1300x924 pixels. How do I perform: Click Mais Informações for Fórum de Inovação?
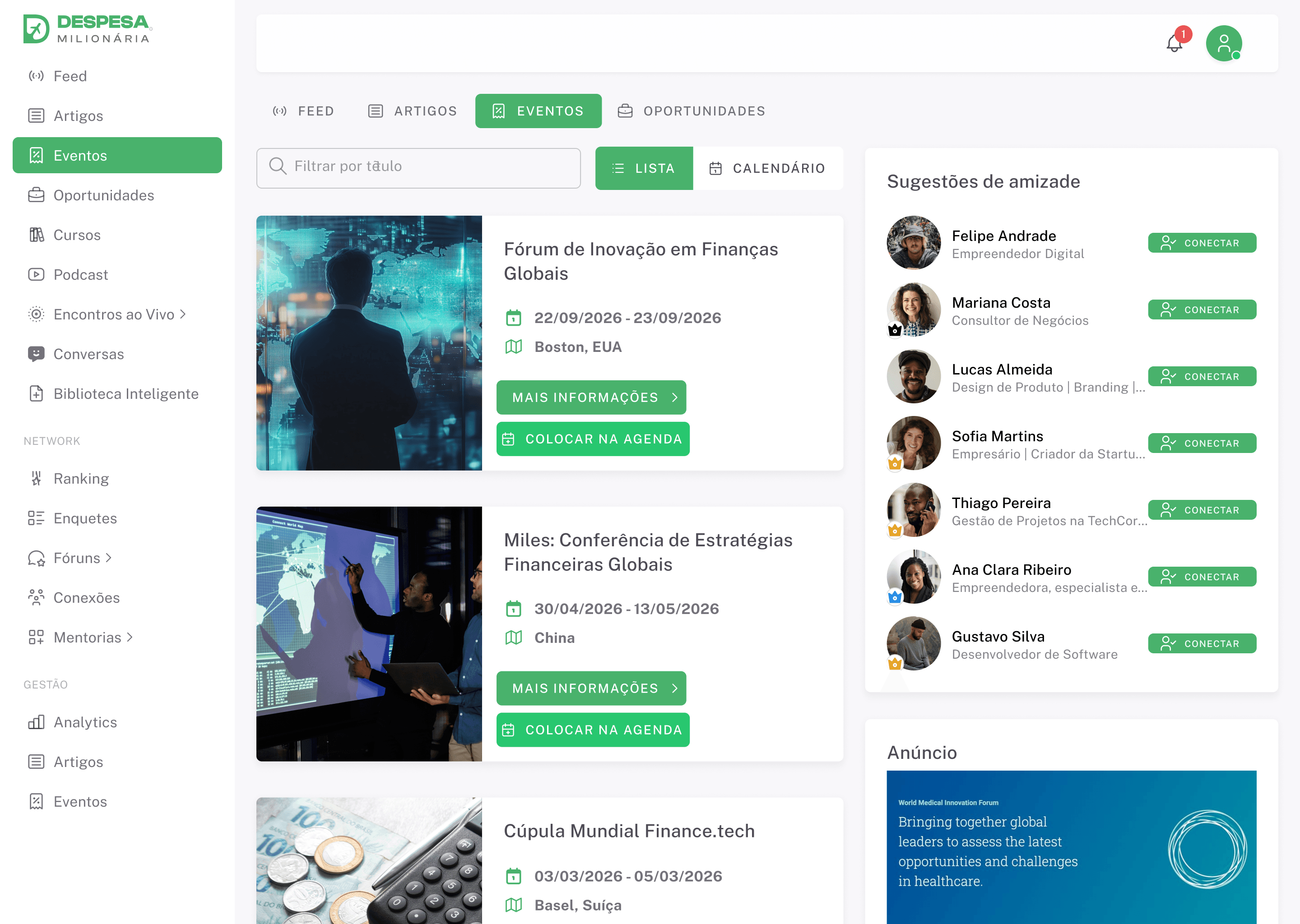point(591,397)
